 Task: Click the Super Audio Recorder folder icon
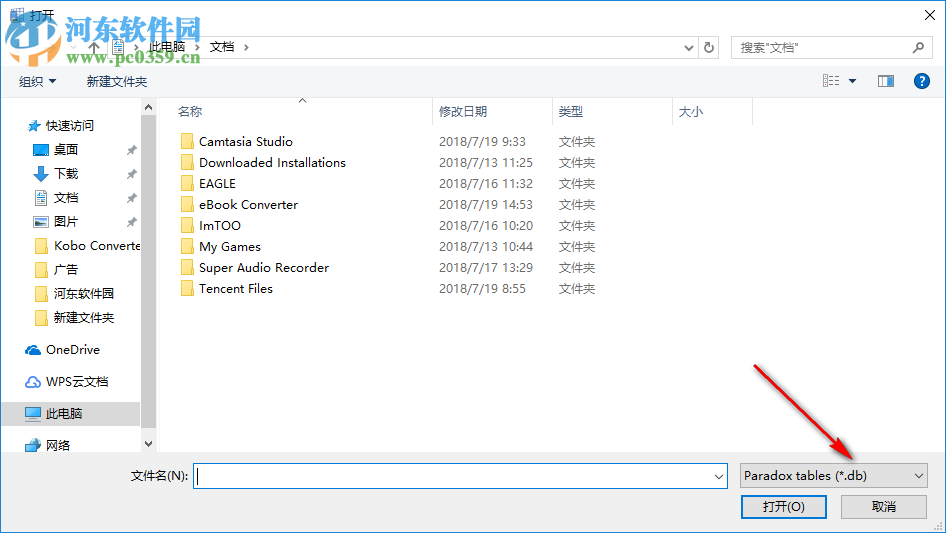[187, 267]
